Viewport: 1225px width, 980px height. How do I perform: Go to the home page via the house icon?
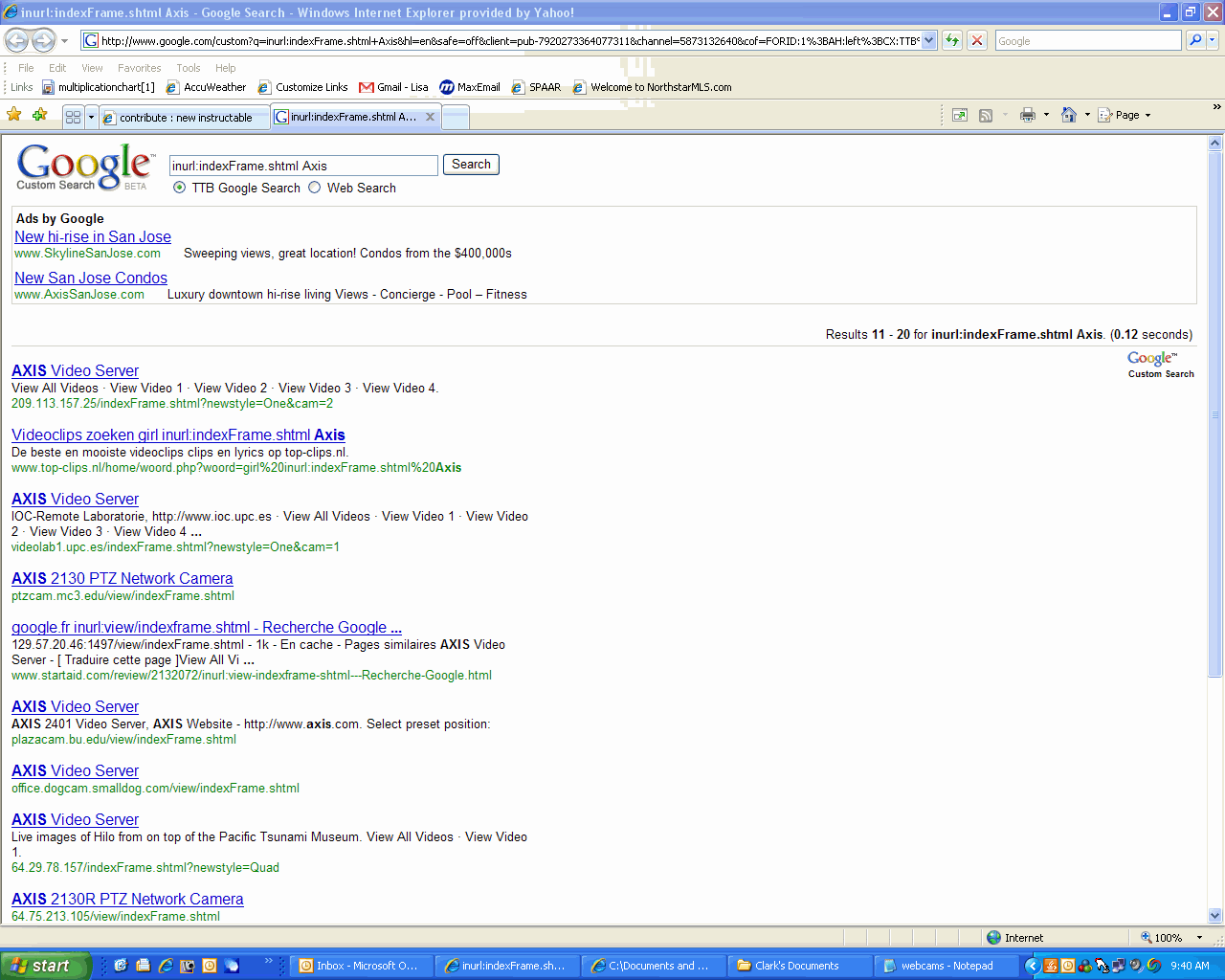(1069, 115)
